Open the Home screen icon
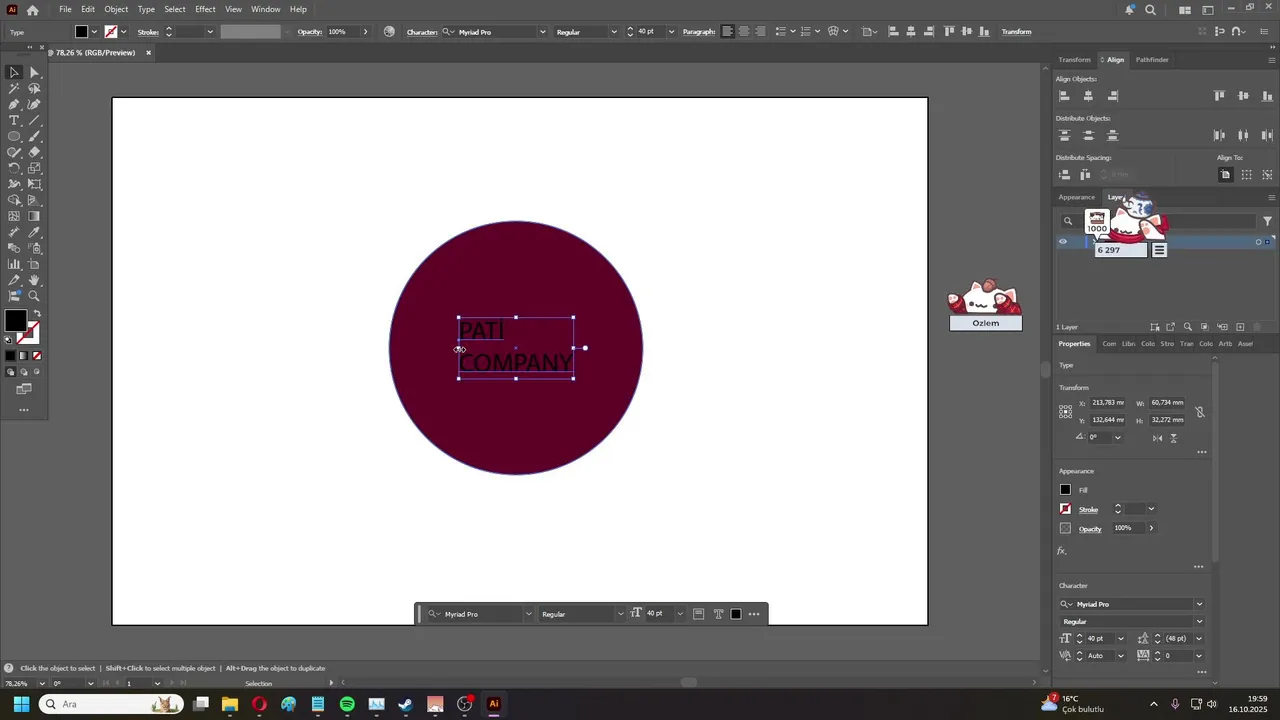The height and width of the screenshot is (720, 1280). point(32,10)
